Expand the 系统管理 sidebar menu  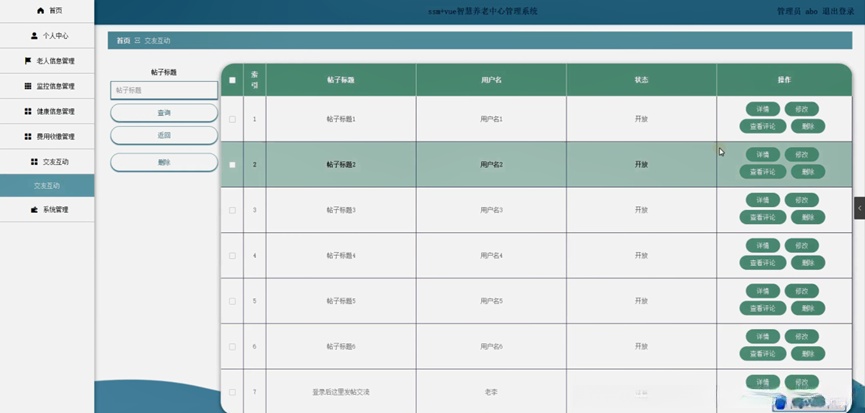pos(48,210)
